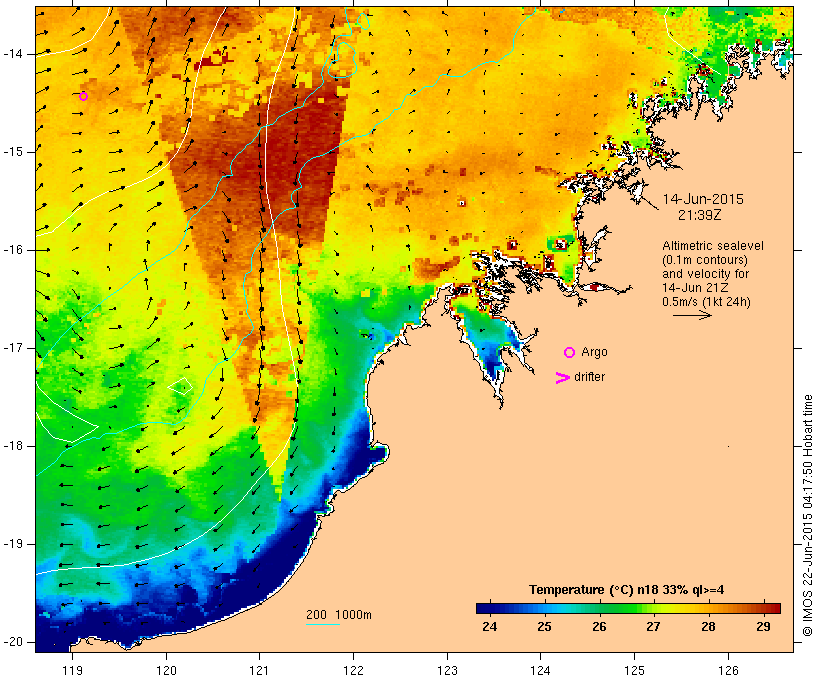This screenshot has width=820, height=680.
Task: Click the latitude label '-19'
Action: 13,544
